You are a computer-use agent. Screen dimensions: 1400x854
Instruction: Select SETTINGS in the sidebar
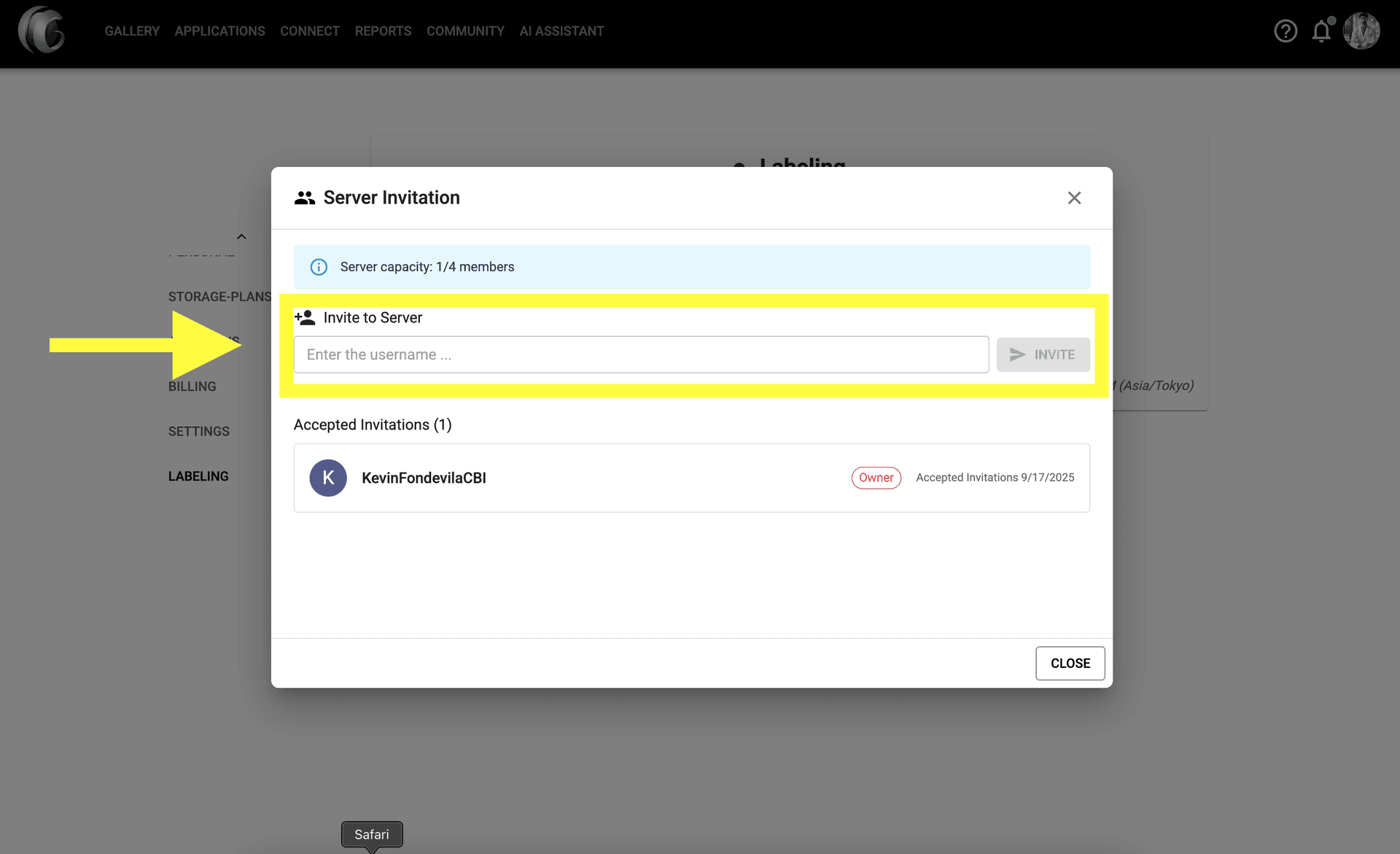[x=198, y=431]
